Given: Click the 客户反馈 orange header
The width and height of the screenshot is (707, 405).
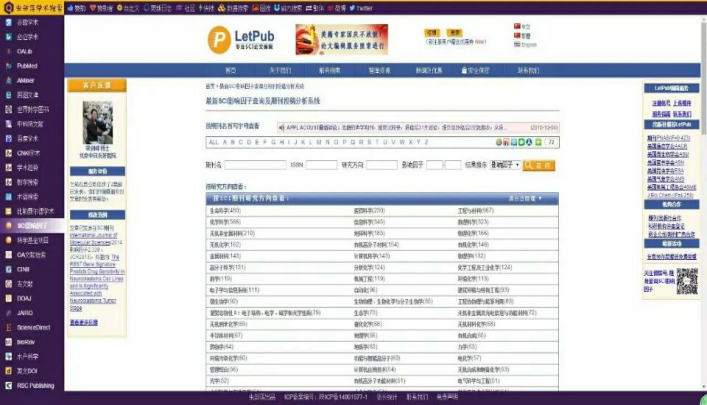Looking at the screenshot, I should point(97,85).
